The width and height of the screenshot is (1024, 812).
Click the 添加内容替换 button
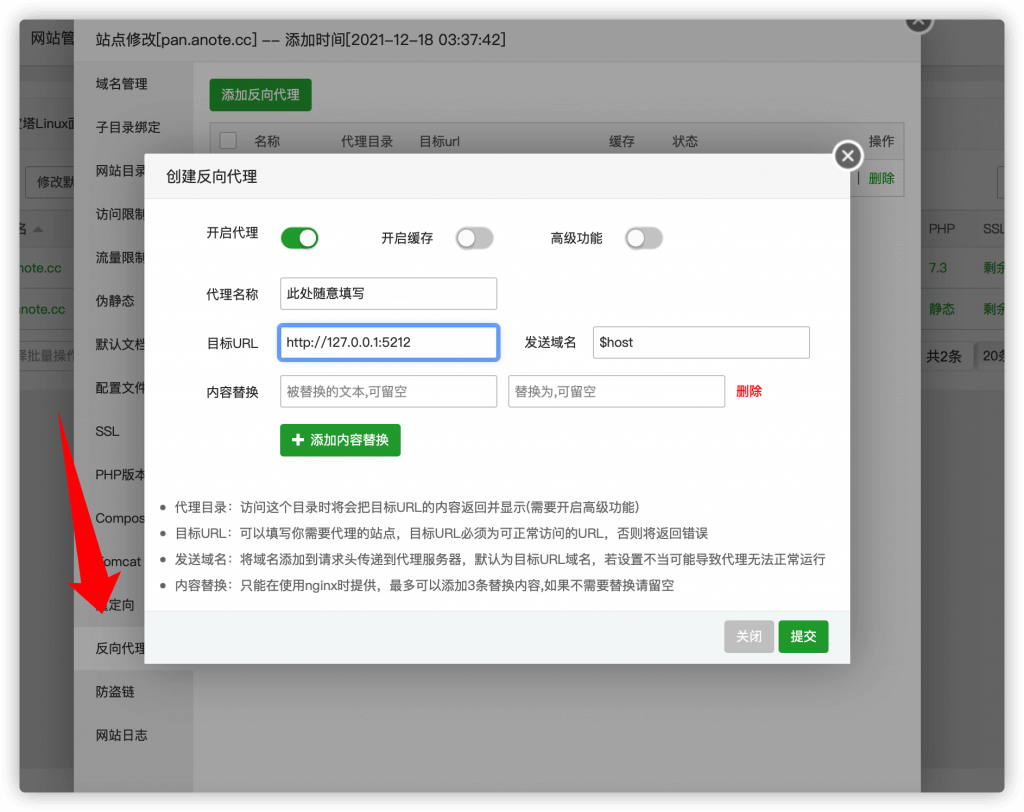pos(340,439)
